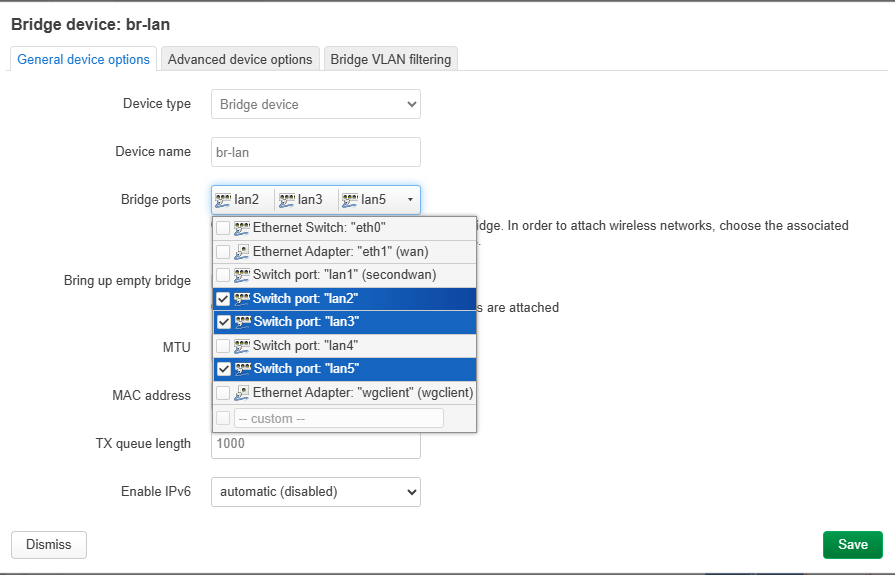
Task: Check the eth1 (wan) checkbox
Action: (x=223, y=252)
